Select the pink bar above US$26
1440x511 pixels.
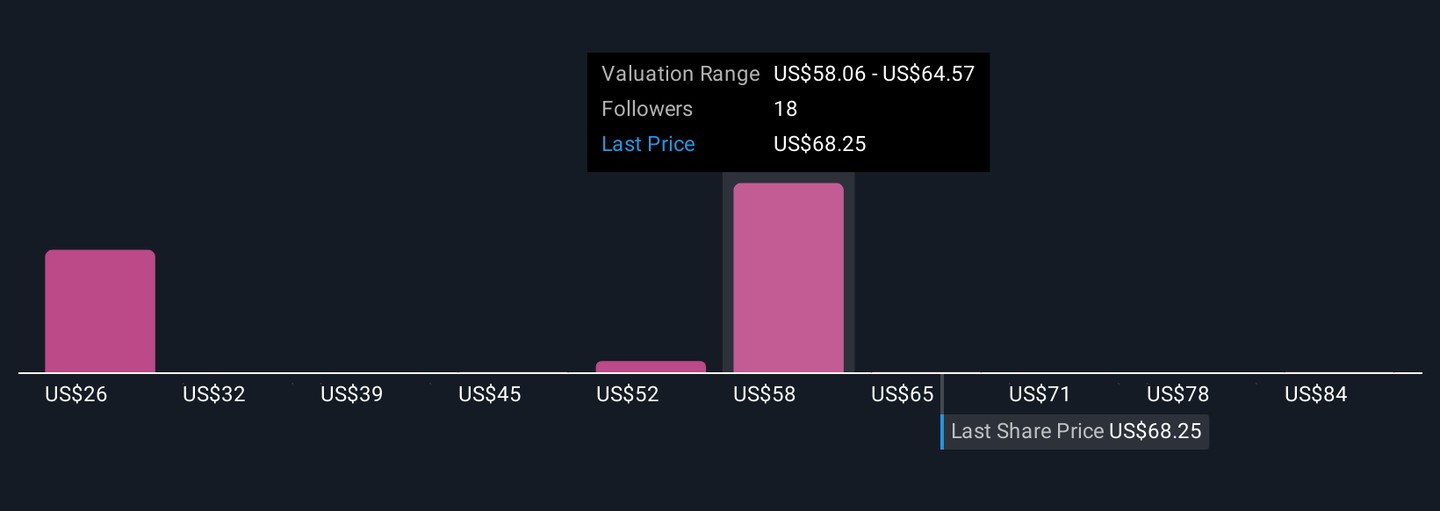pos(100,311)
